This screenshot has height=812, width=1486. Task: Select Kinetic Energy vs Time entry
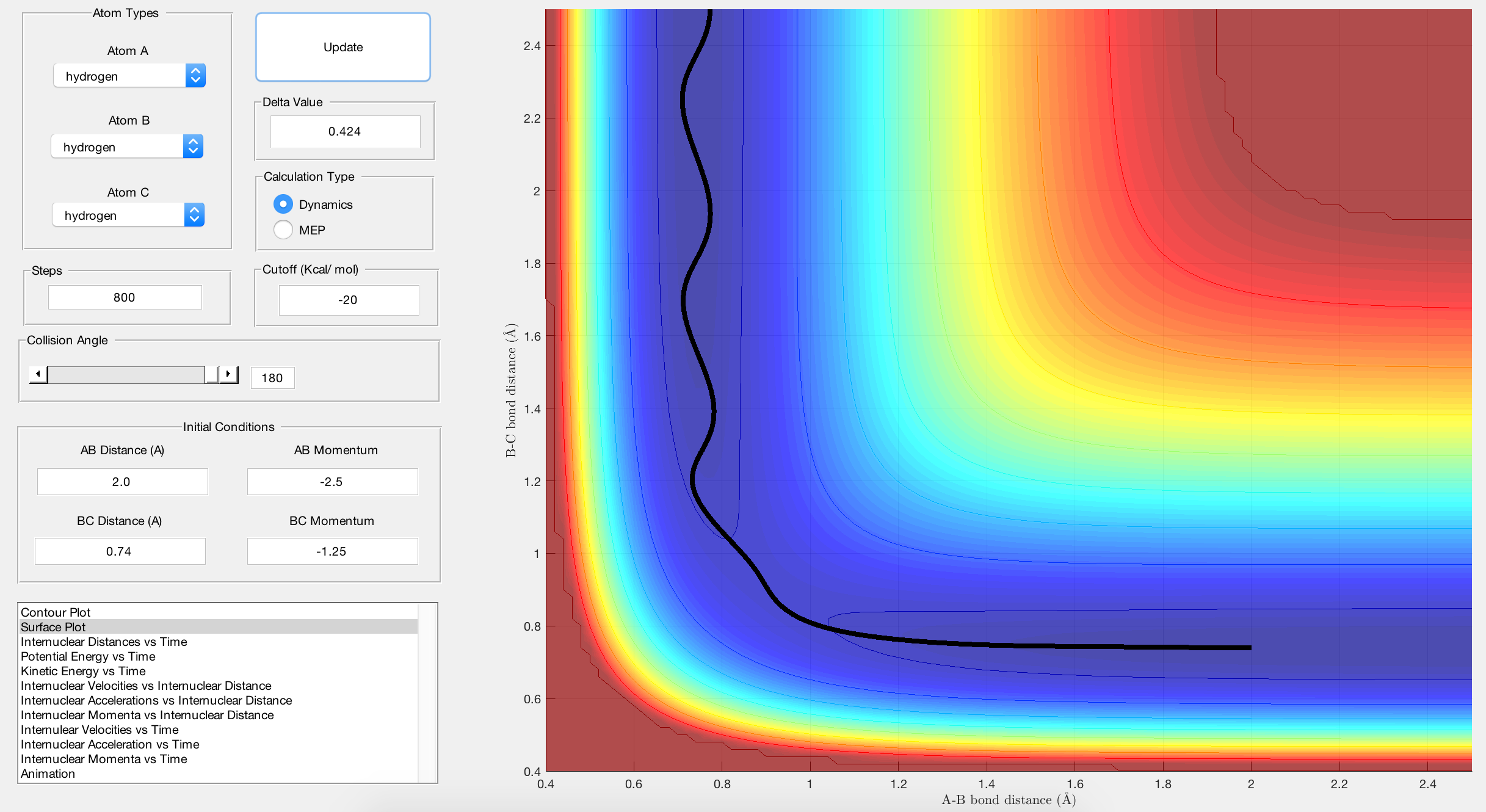[83, 670]
